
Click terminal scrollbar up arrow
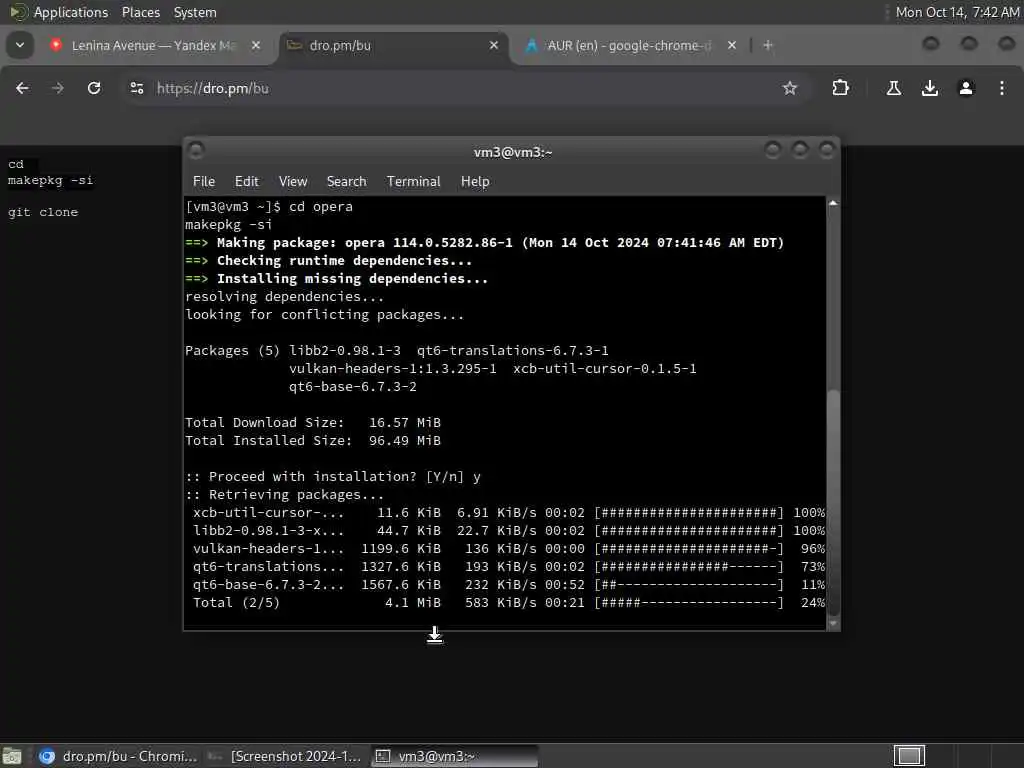833,203
